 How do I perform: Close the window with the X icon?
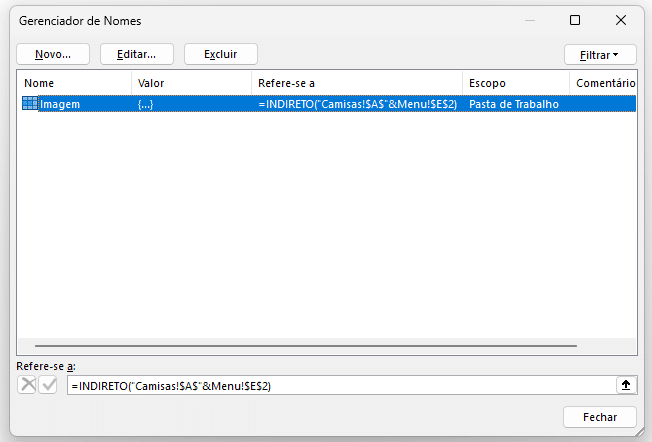coord(621,20)
